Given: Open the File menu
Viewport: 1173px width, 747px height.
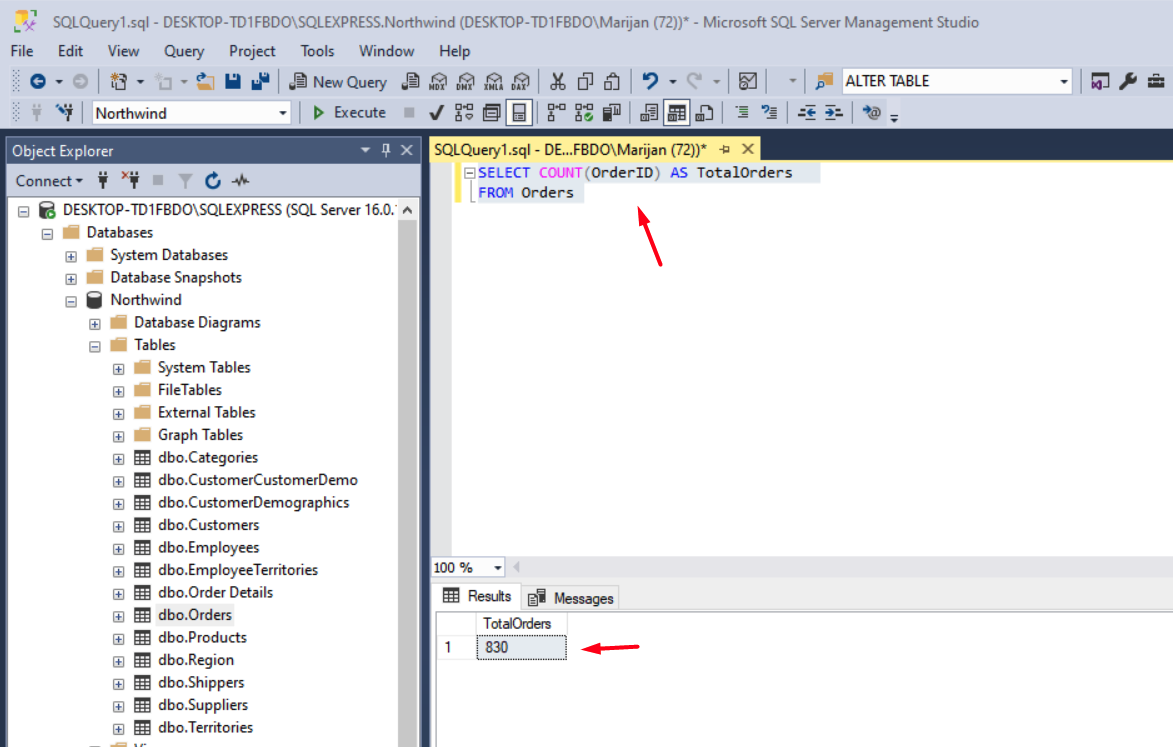Looking at the screenshot, I should tap(22, 51).
